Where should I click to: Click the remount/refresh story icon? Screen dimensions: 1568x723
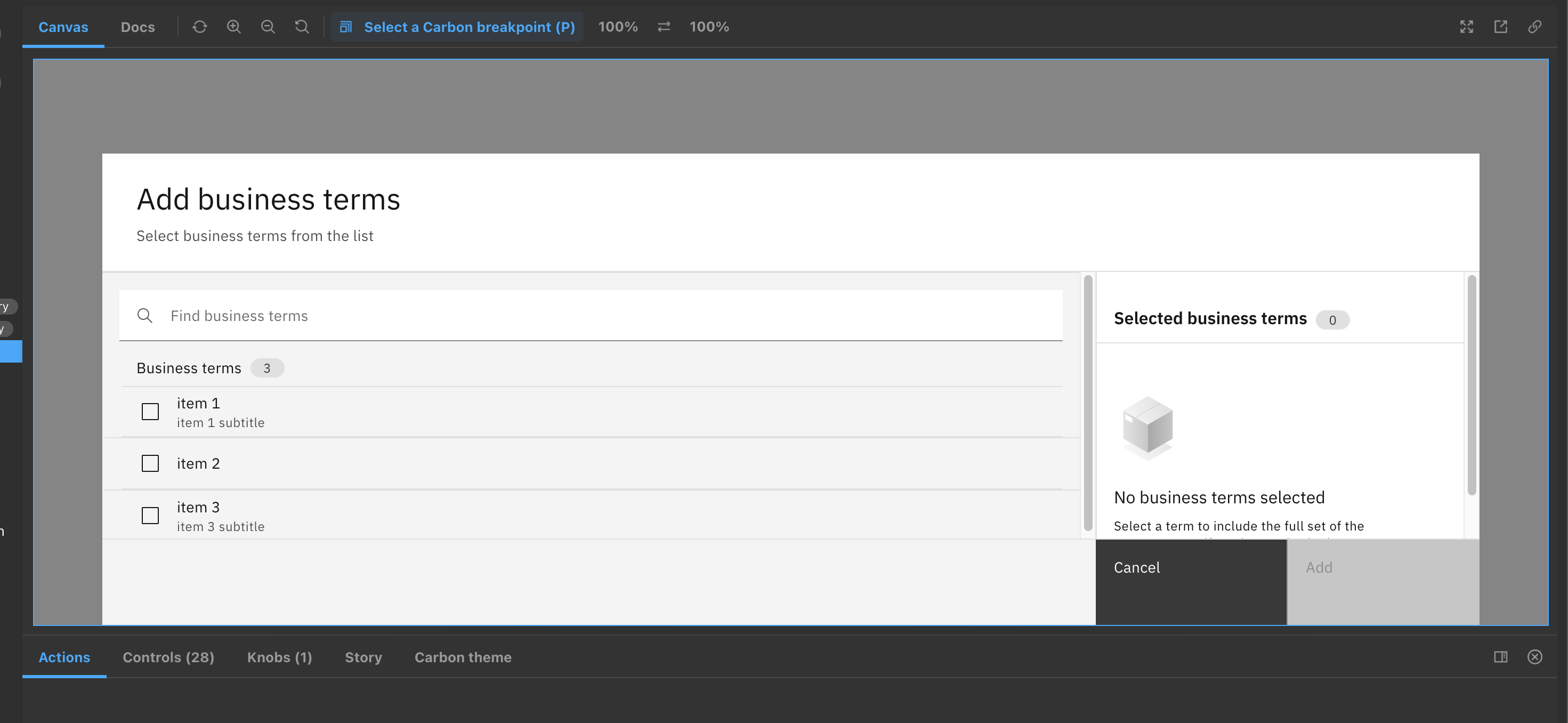[x=200, y=27]
